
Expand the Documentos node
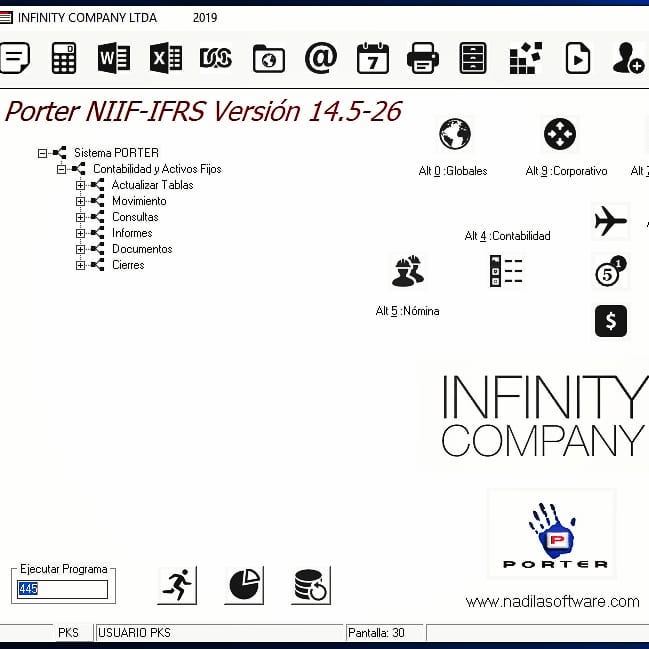80,249
